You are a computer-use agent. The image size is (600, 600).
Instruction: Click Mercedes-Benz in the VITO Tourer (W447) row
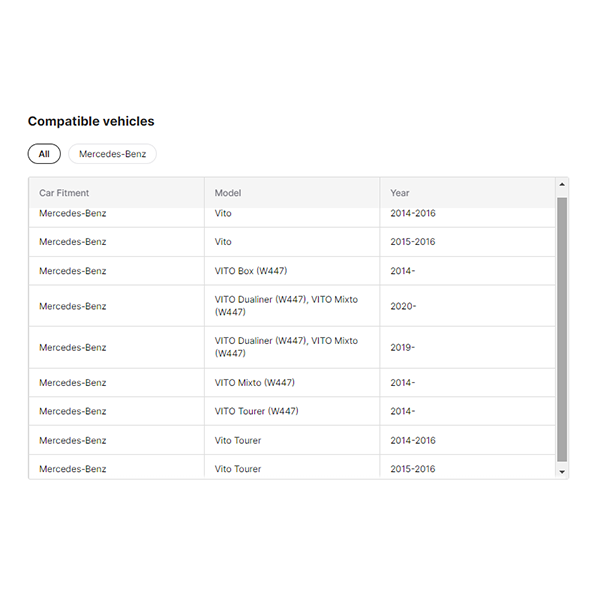tap(72, 411)
